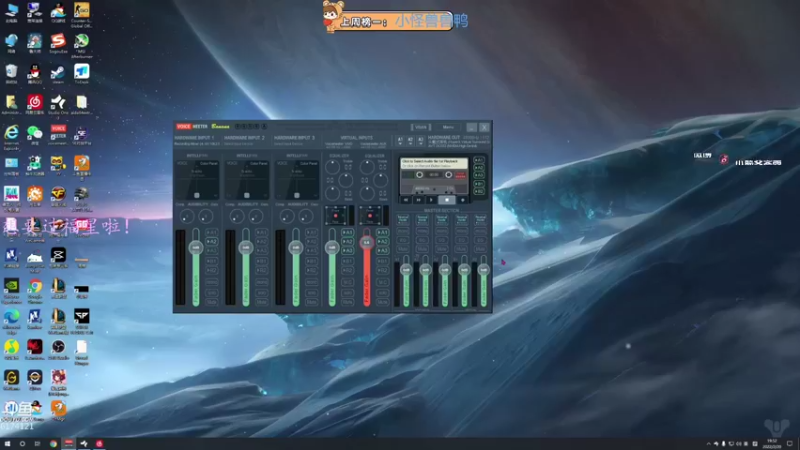Mute the first virtual input strip

(x=347, y=302)
